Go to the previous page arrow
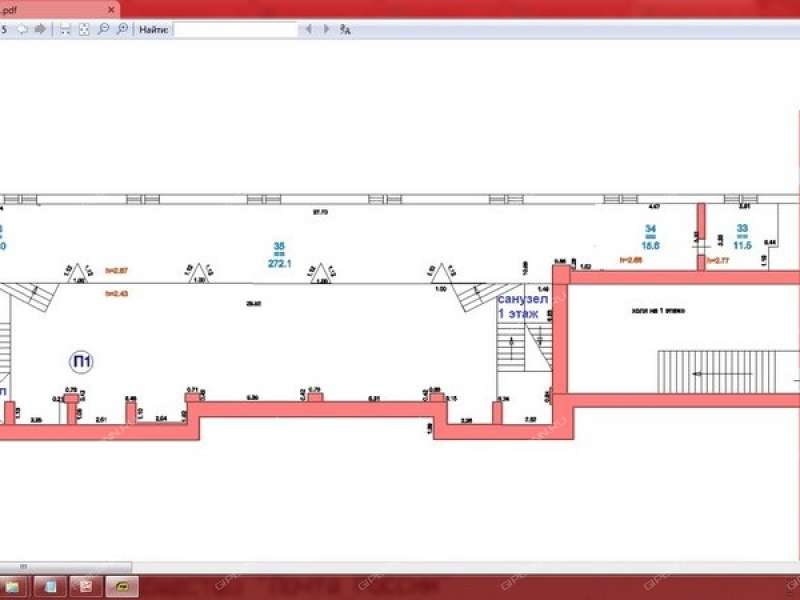800x600 pixels. tap(22, 29)
